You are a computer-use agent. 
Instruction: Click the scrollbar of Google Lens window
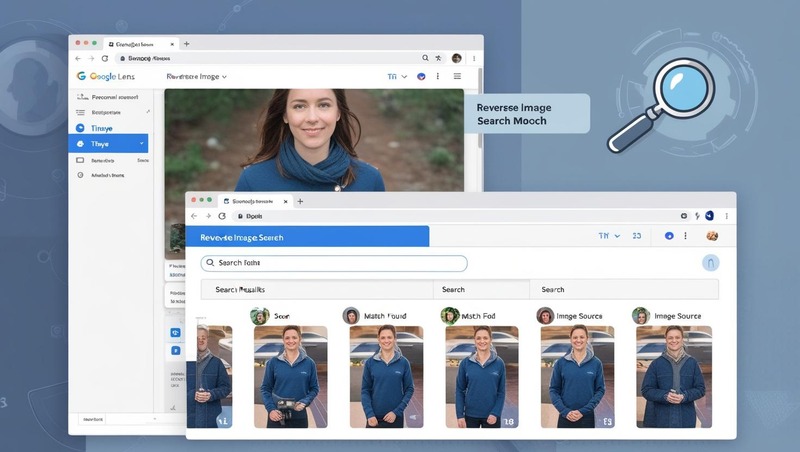[480, 109]
